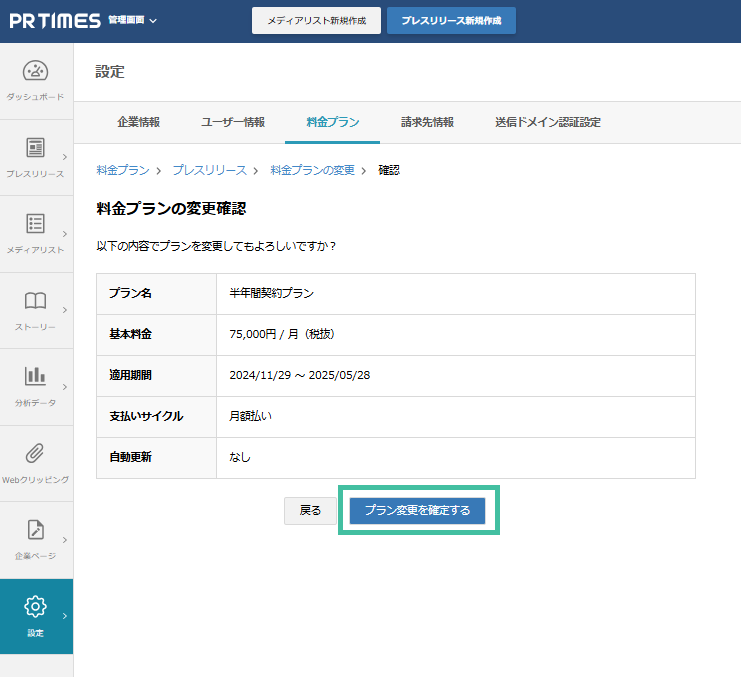Expand the chevron beside 分析データ sidebar item

tap(65, 386)
